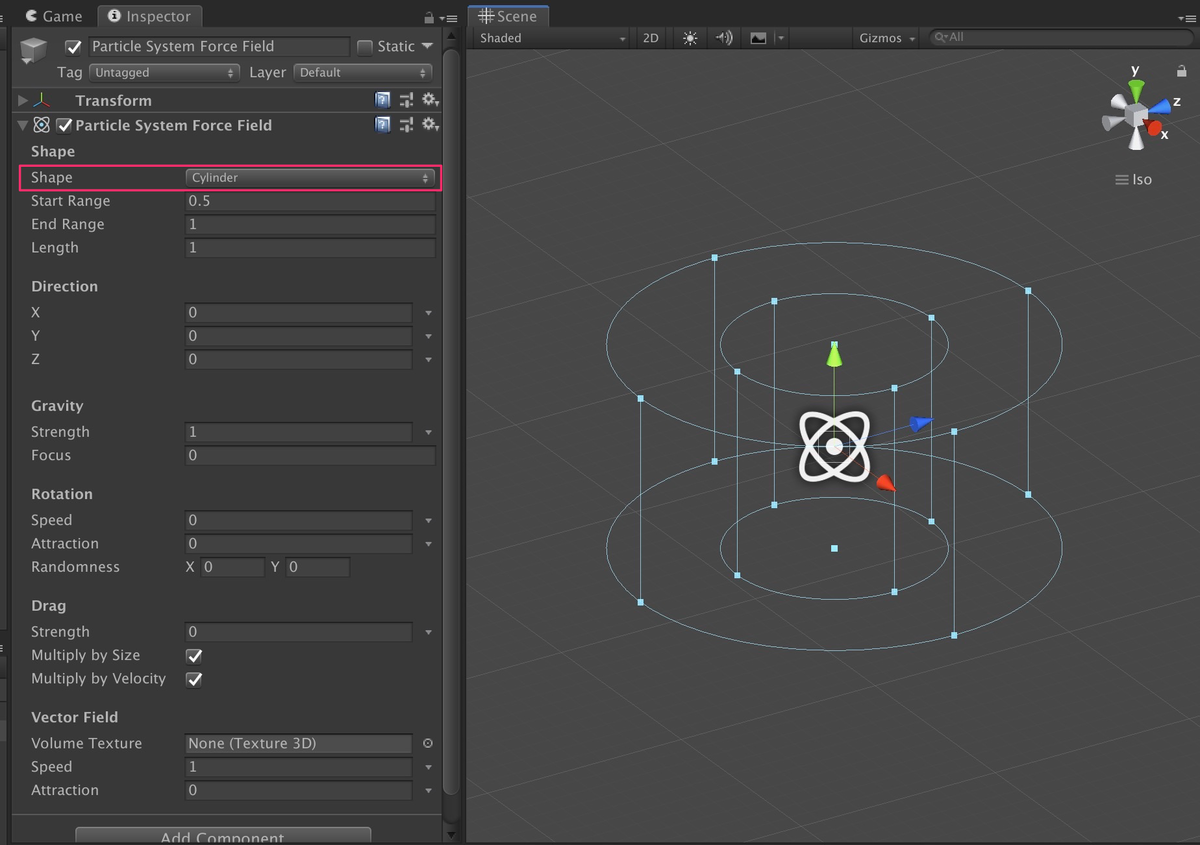Screen dimensions: 1200x845
Task: Uncheck Multiply by Velocity
Action: pyautogui.click(x=195, y=679)
